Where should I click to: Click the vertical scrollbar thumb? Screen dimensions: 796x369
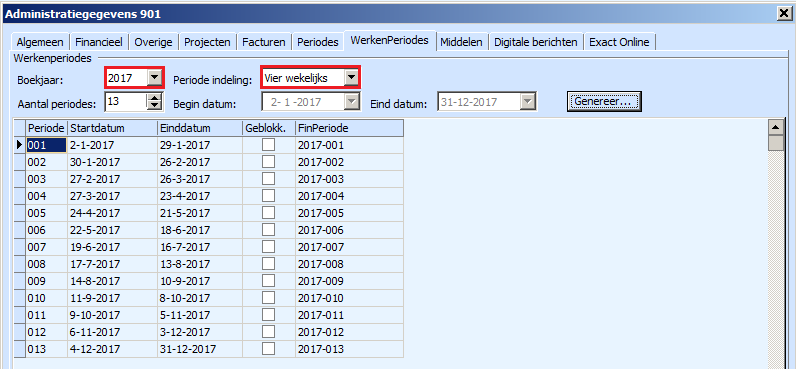[777, 142]
